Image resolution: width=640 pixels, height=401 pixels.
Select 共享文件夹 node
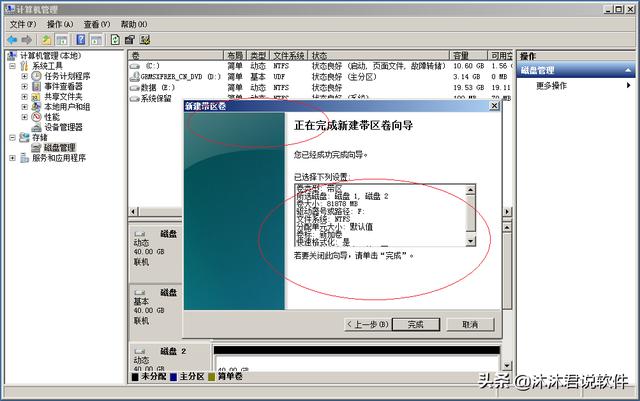tap(63, 96)
